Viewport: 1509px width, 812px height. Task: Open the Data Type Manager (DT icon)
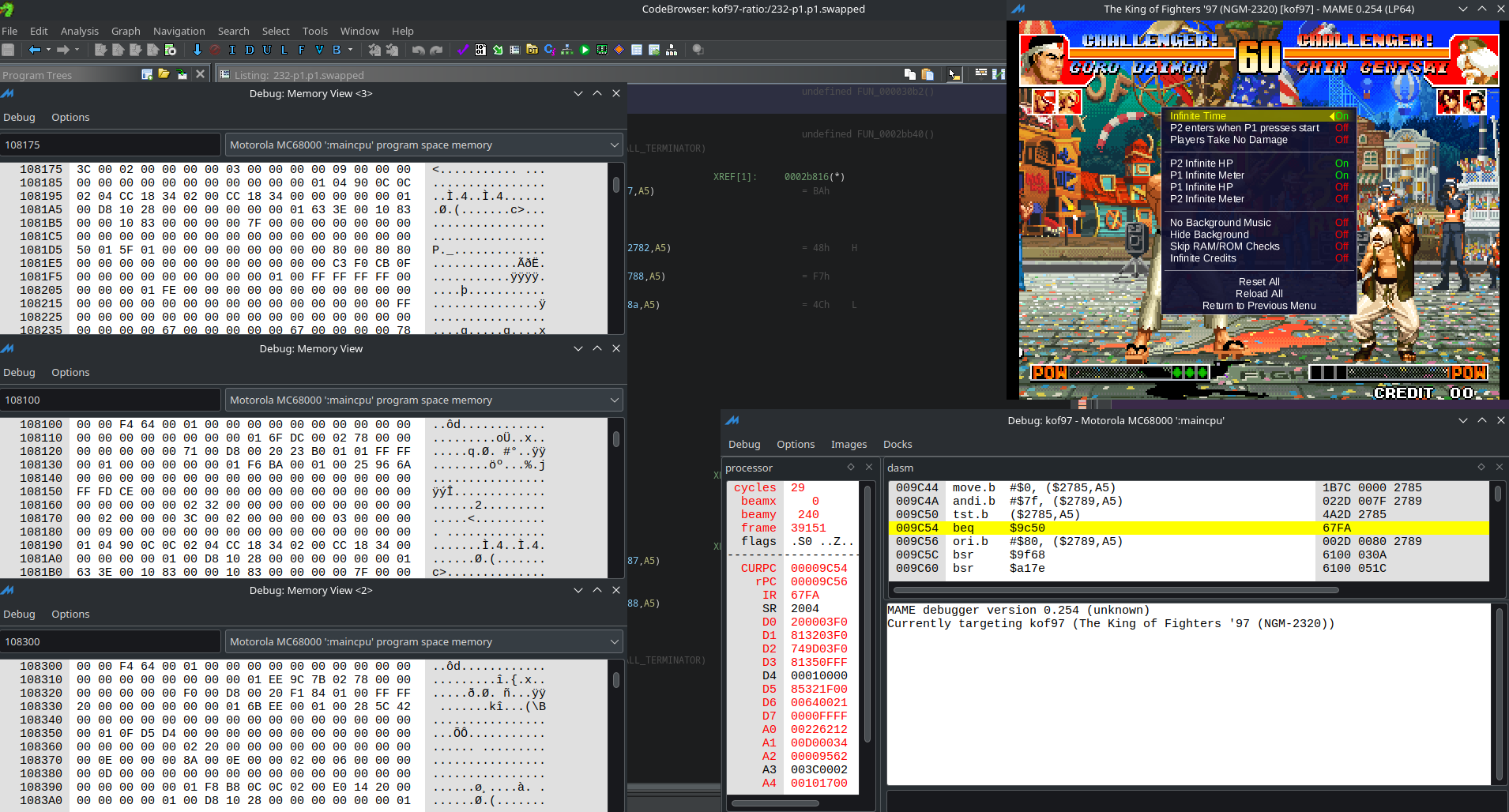(x=532, y=50)
